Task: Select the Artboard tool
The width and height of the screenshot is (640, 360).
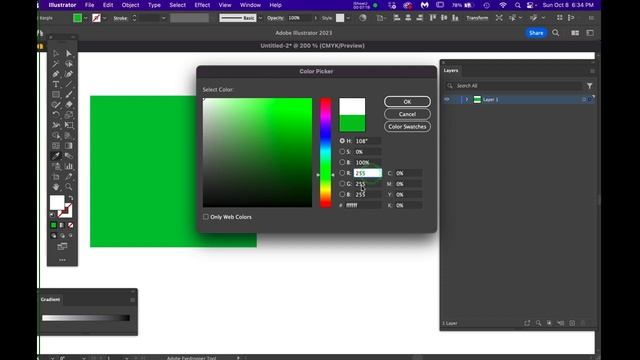Action: 56,177
